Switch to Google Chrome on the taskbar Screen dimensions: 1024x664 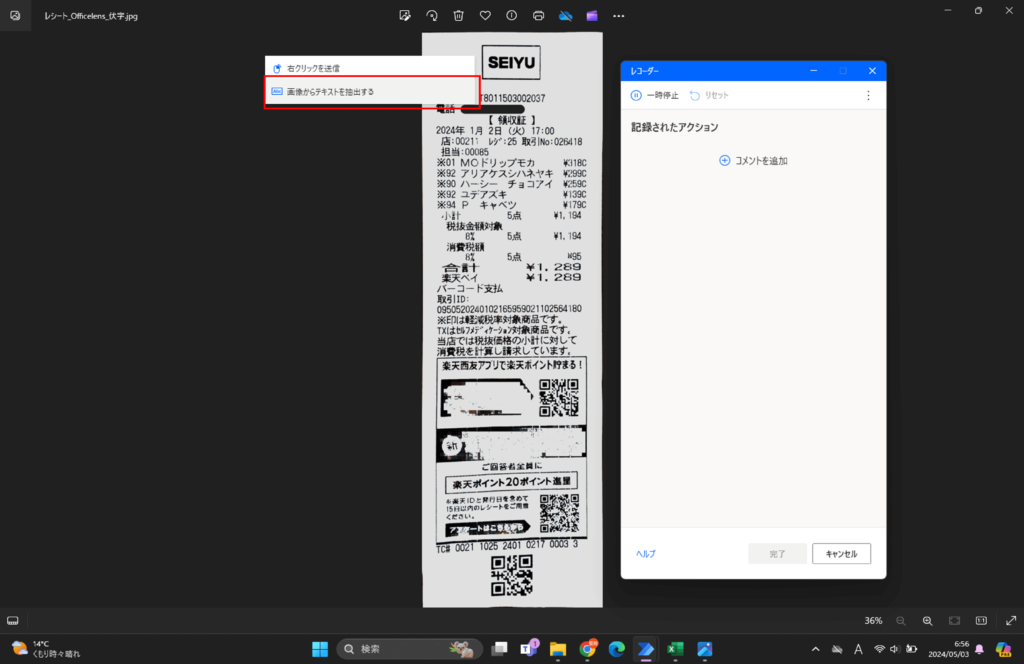pos(588,649)
